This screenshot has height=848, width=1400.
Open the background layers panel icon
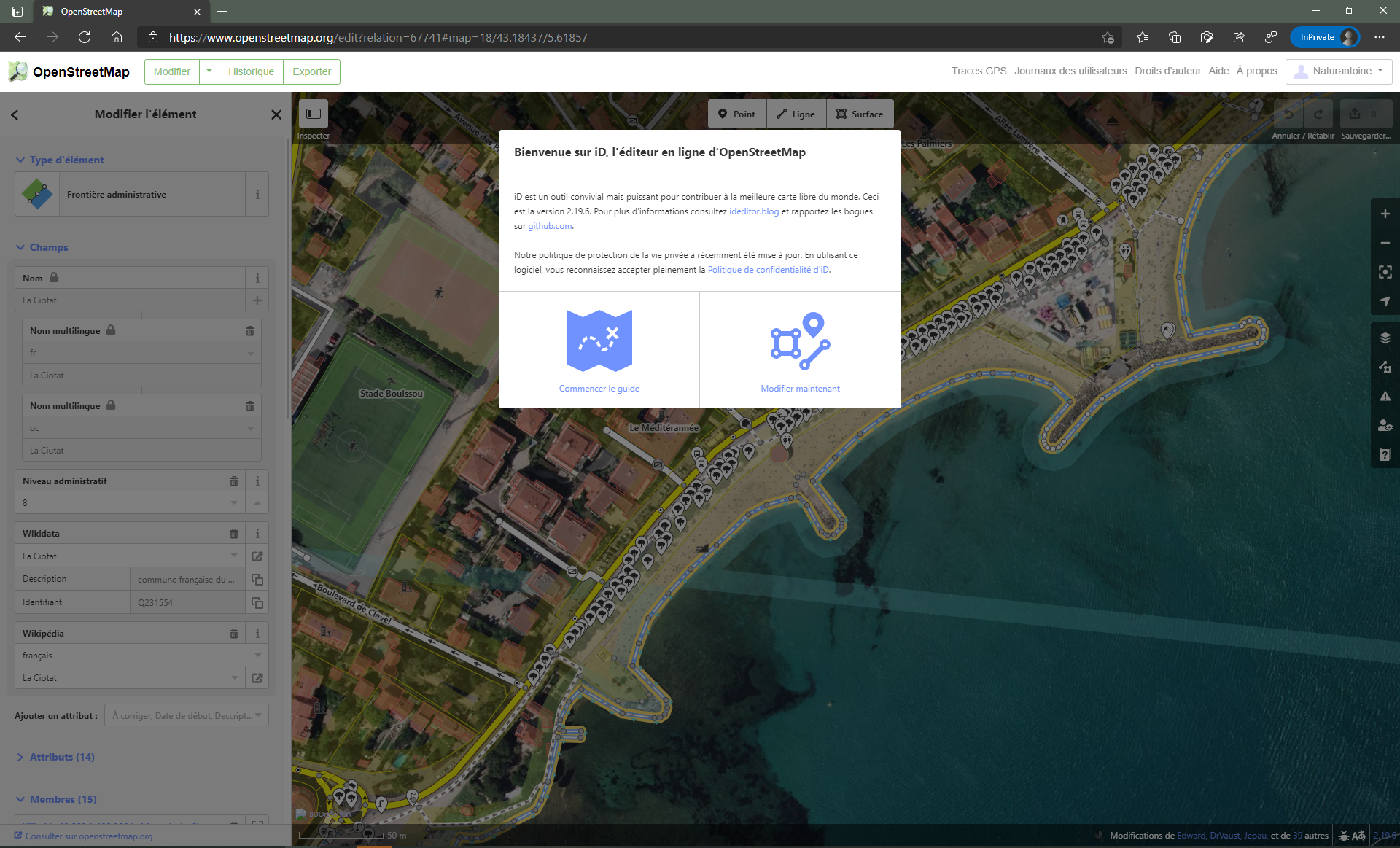click(x=1385, y=338)
